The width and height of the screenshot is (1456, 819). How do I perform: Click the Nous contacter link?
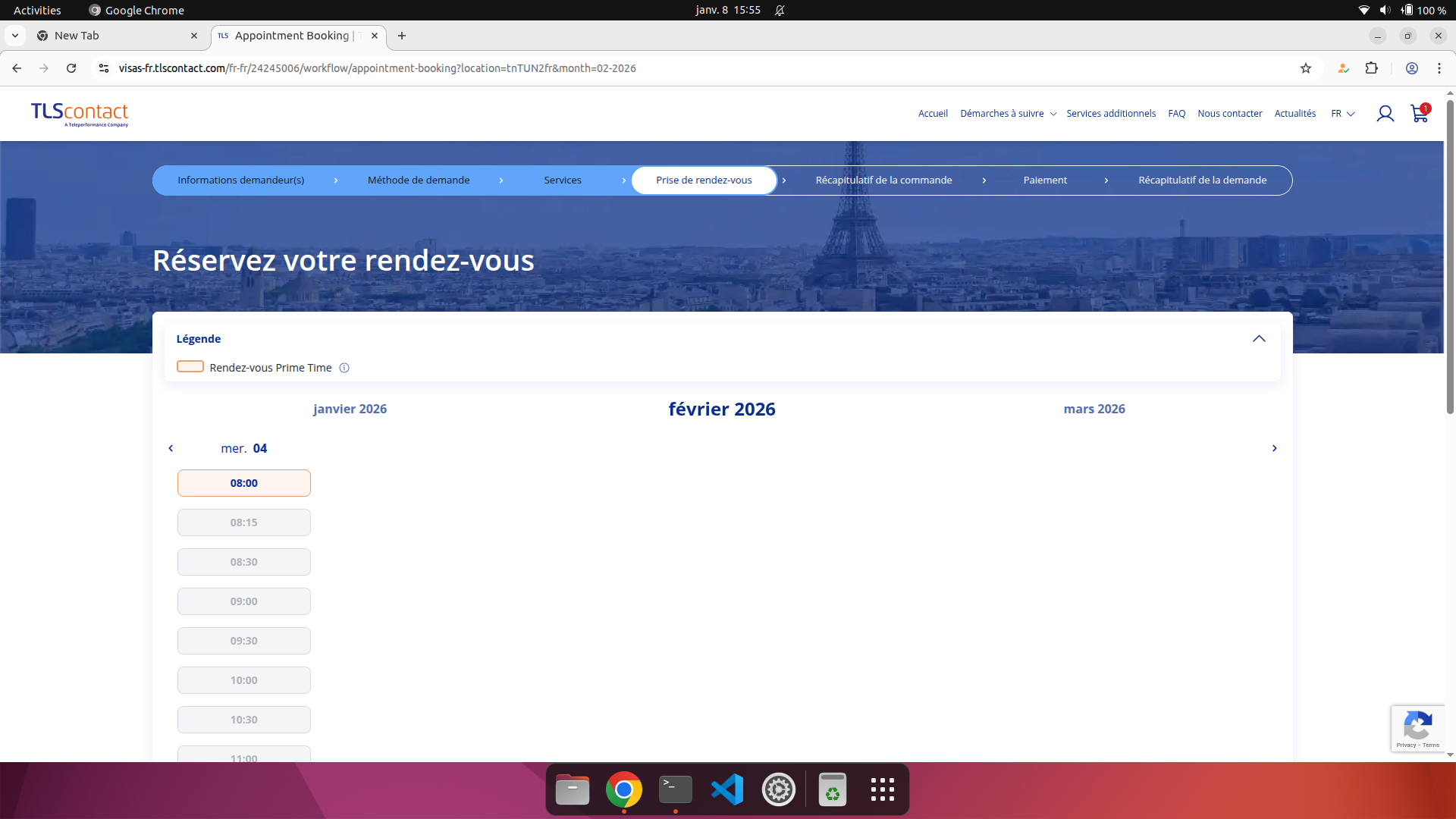pos(1229,113)
